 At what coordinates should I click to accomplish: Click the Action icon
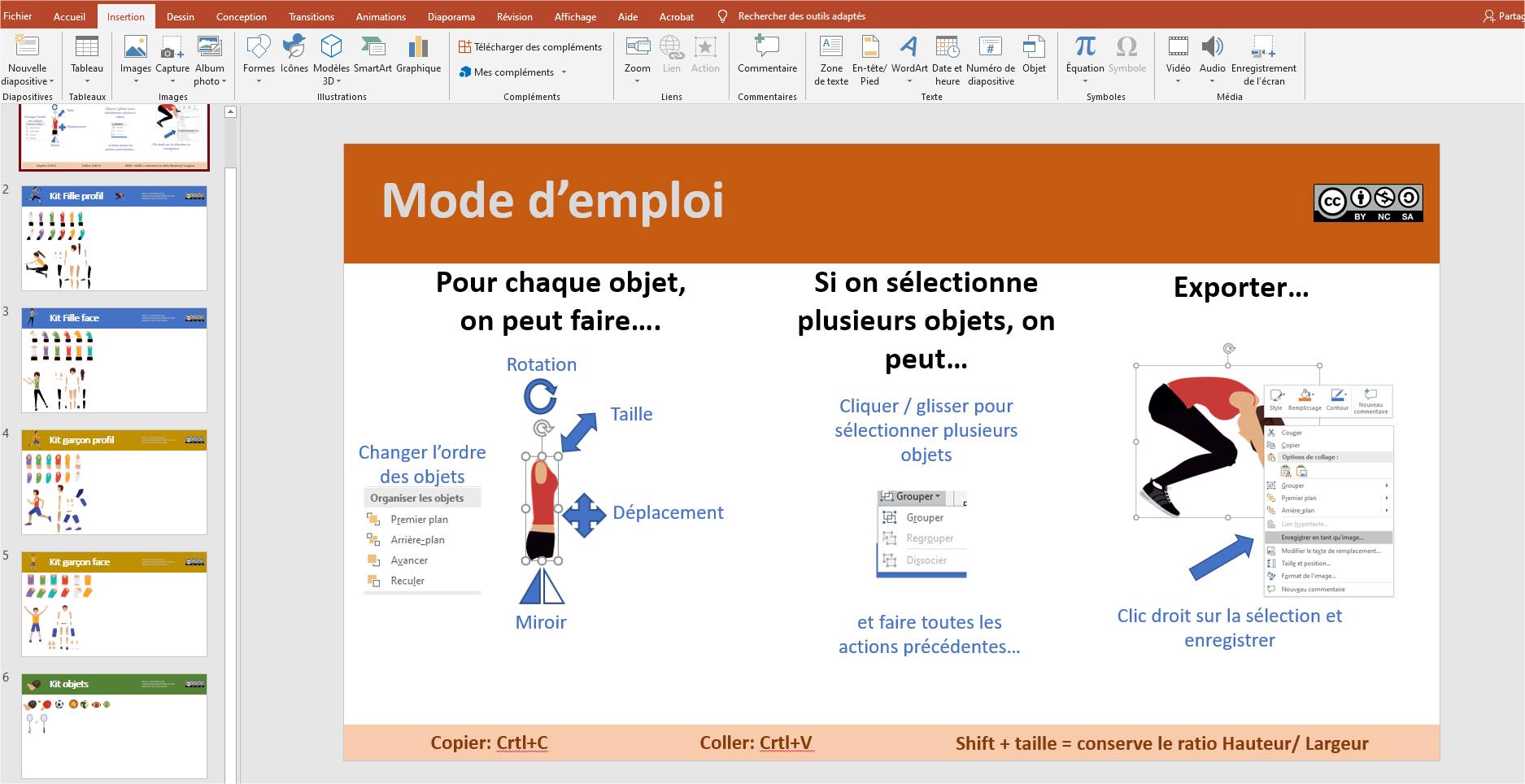point(705,47)
